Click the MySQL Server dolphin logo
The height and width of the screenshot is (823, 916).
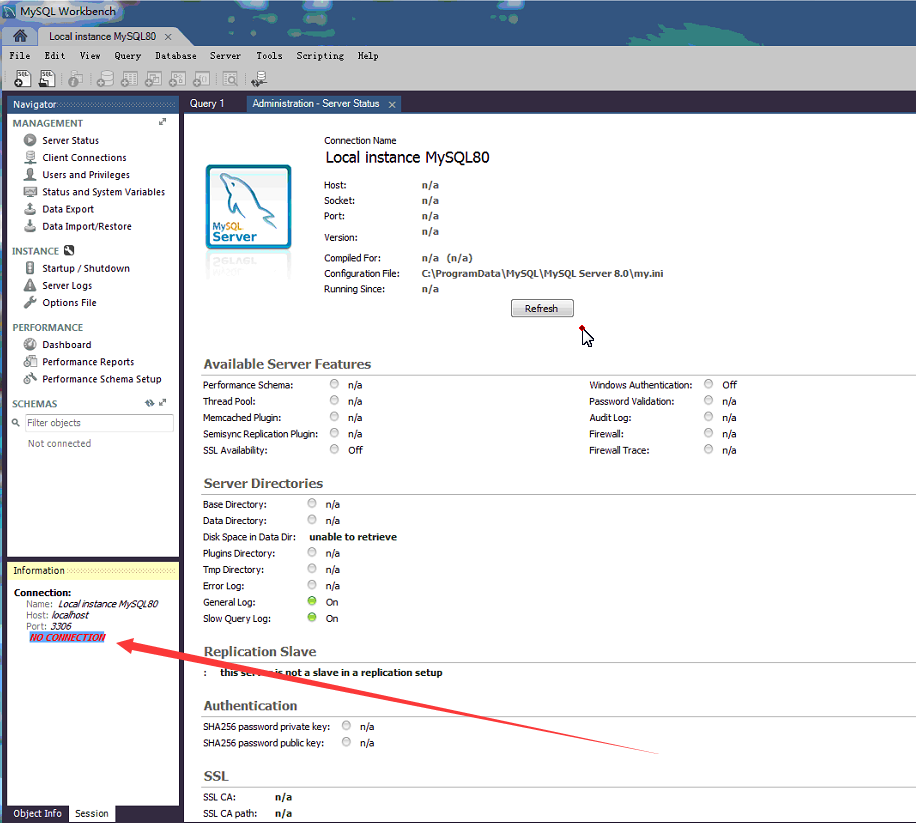pyautogui.click(x=248, y=207)
